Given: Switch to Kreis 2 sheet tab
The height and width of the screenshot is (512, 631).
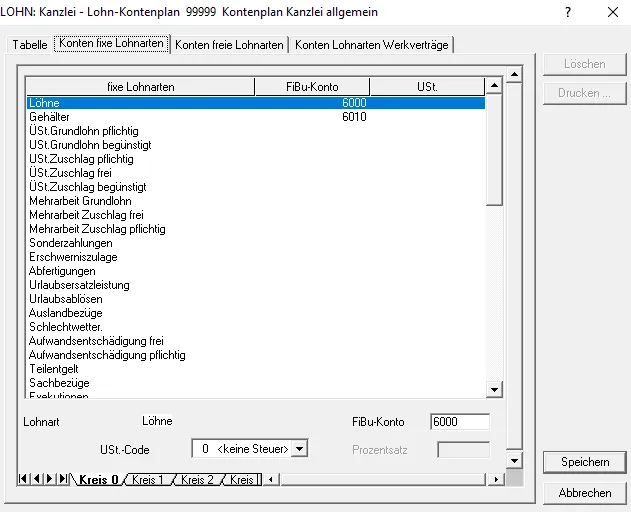Looking at the screenshot, I should (x=197, y=479).
